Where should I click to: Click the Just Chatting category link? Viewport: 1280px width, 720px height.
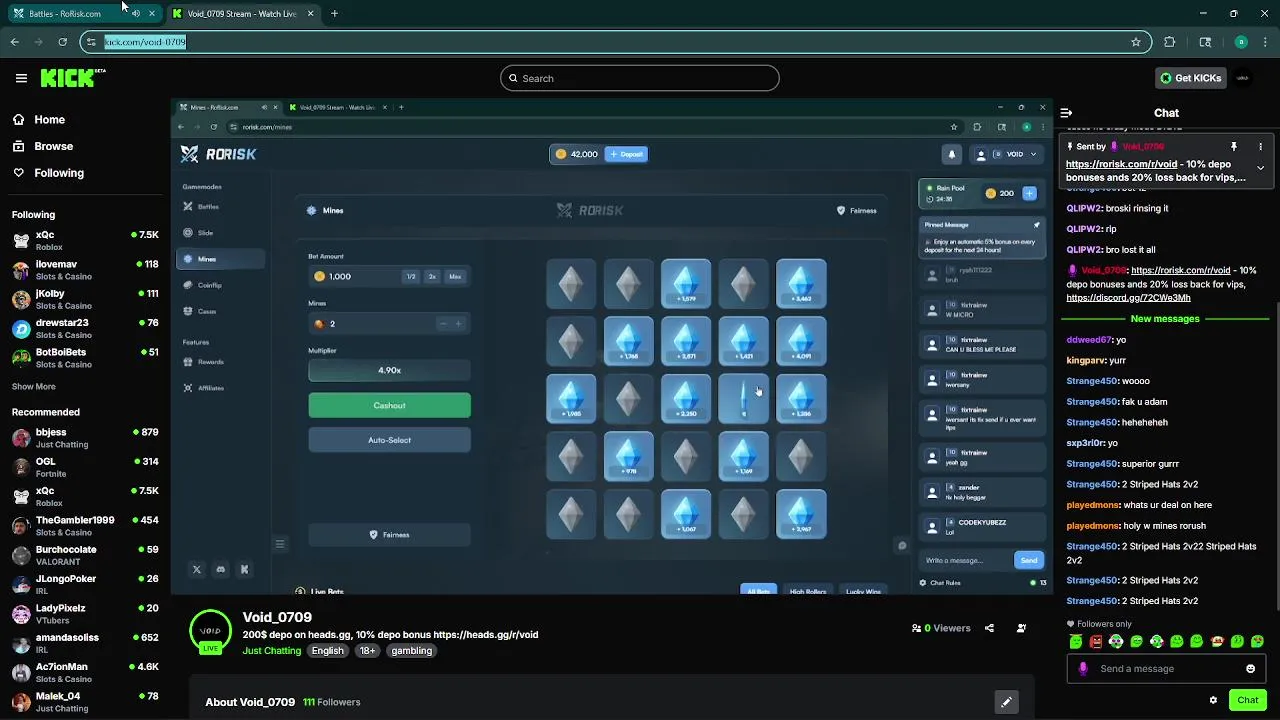[x=272, y=651]
